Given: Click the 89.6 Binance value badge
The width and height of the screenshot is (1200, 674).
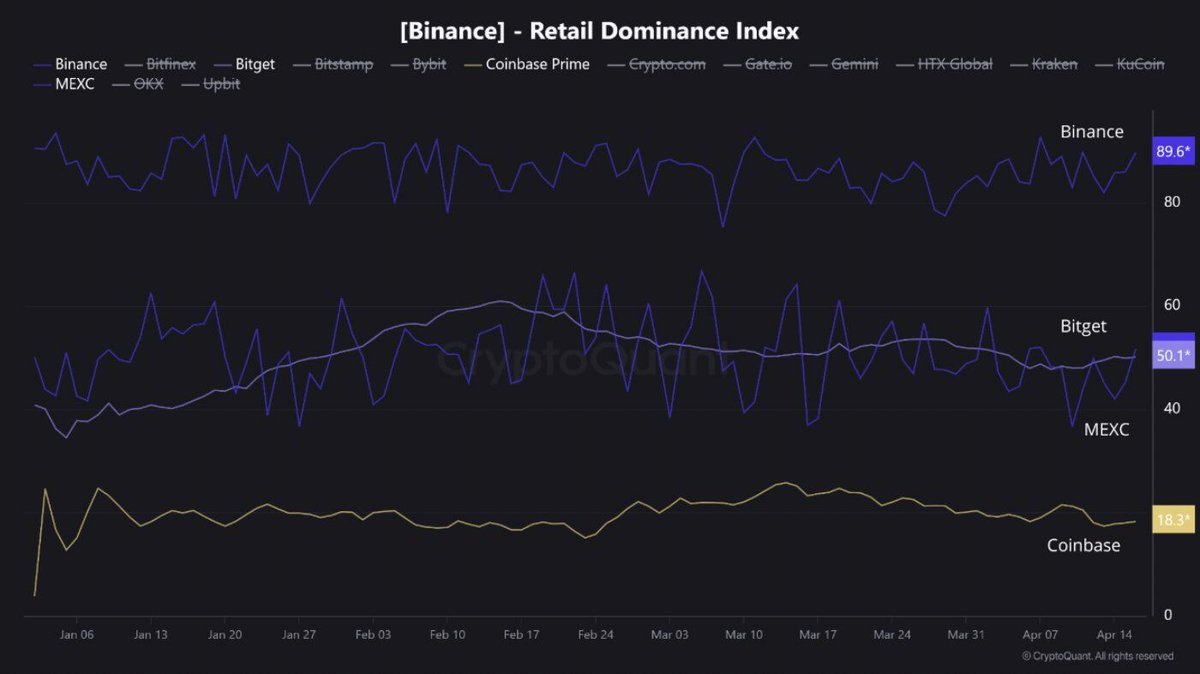Looking at the screenshot, I should click(x=1173, y=152).
